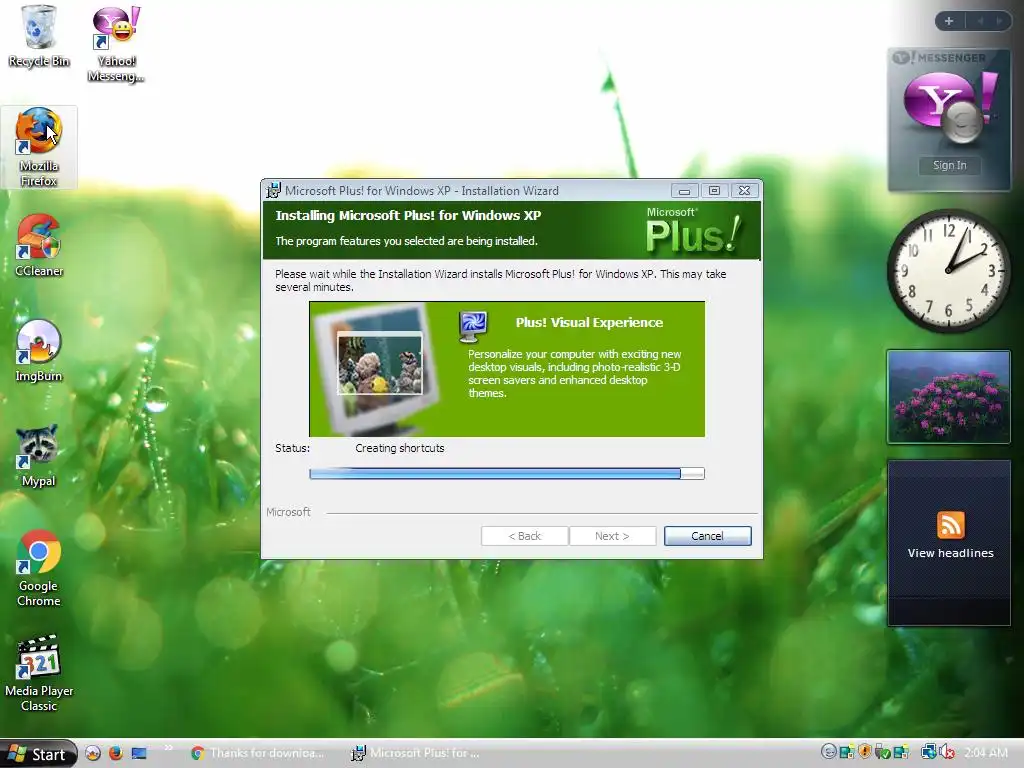Click the sidebar previous page arrow

tap(980, 21)
